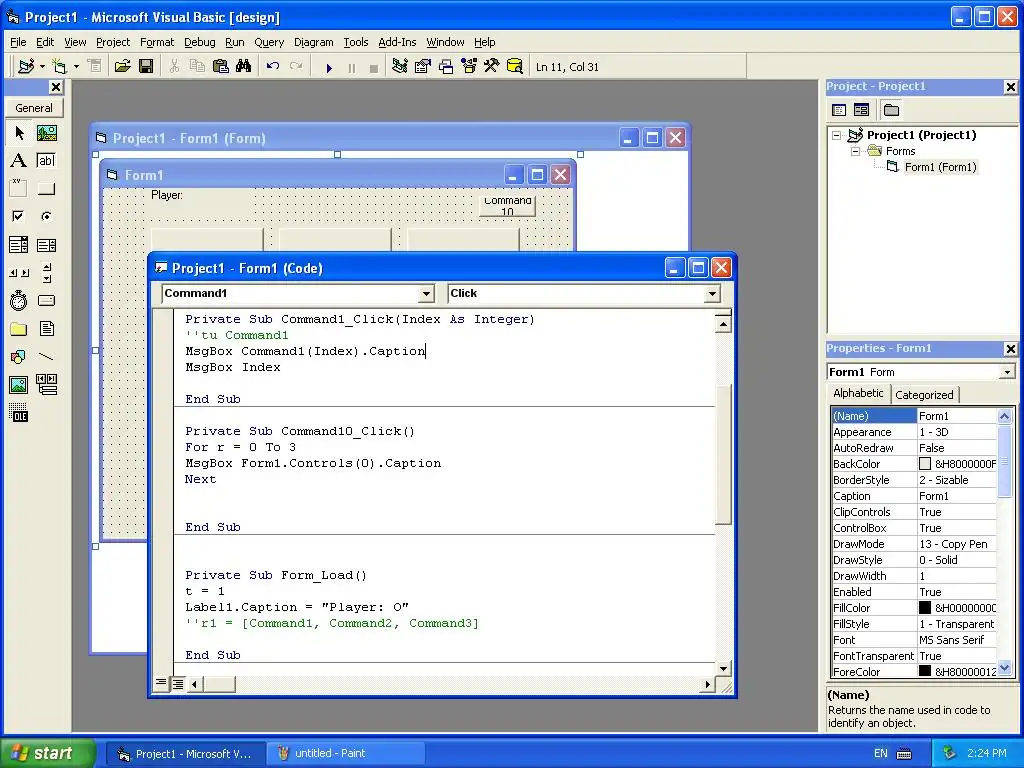Image resolution: width=1024 pixels, height=768 pixels.
Task: Select Form1 (Form1) in project tree
Action: click(x=940, y=167)
